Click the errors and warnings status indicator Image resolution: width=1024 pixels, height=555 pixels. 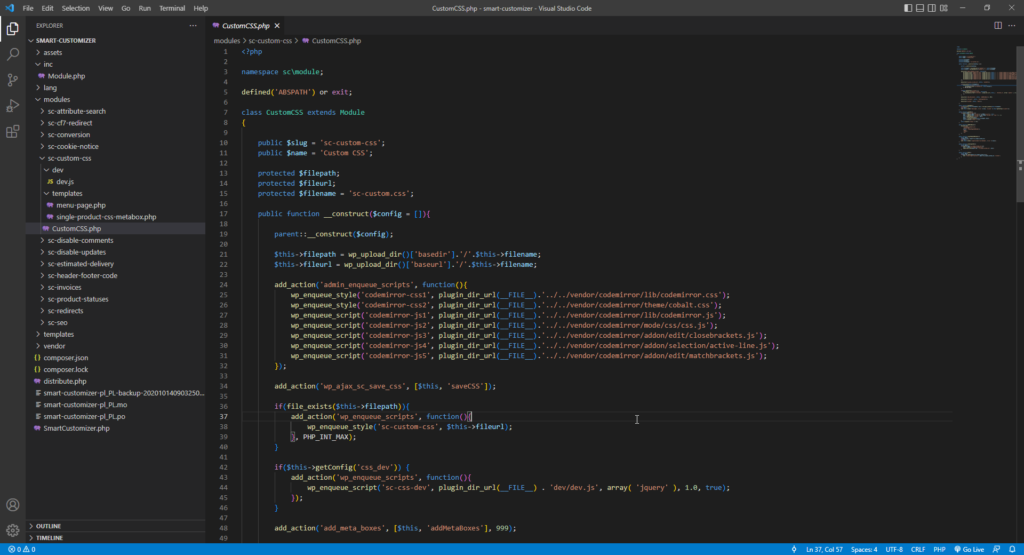pos(22,549)
